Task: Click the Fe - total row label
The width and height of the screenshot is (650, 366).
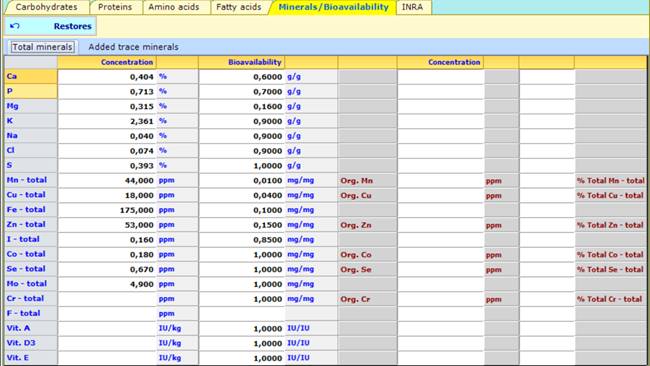Action: 26,210
